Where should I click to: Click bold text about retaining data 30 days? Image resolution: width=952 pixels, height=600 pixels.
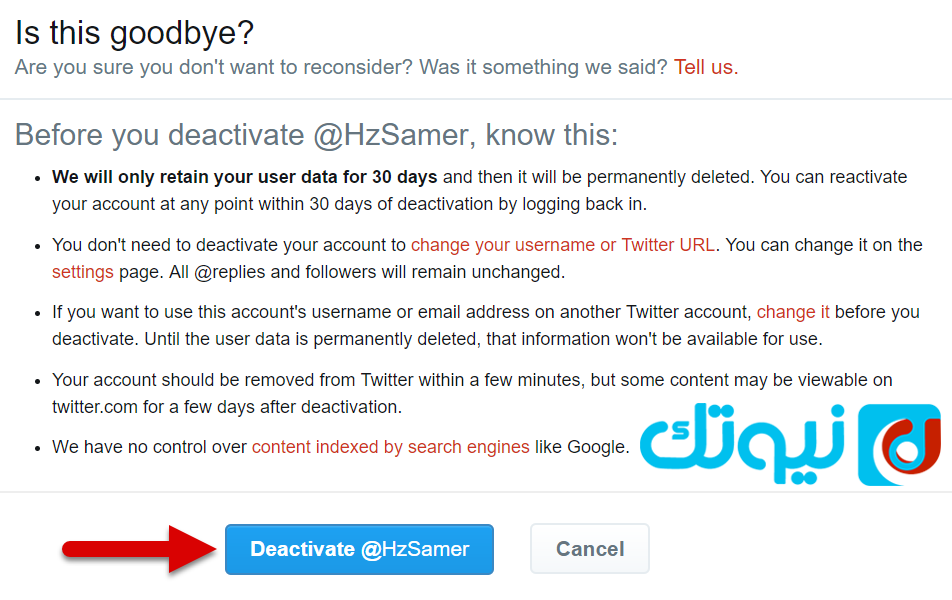point(245,177)
